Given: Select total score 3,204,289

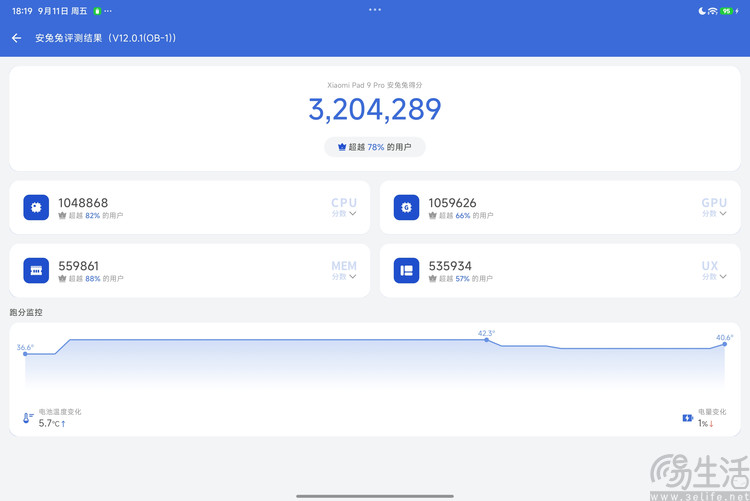Looking at the screenshot, I should click(375, 110).
